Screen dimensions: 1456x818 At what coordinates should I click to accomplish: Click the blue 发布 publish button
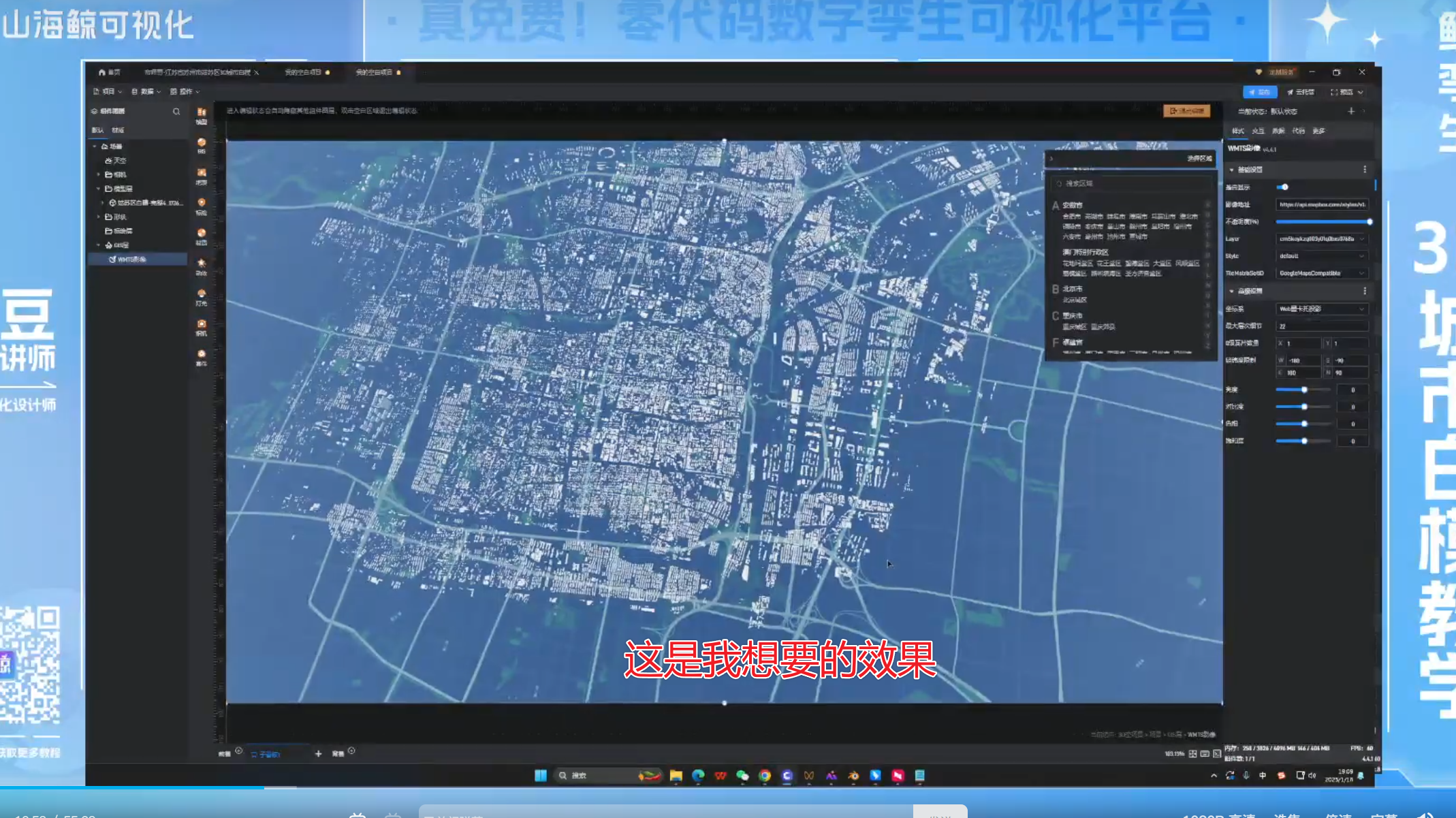click(1259, 92)
